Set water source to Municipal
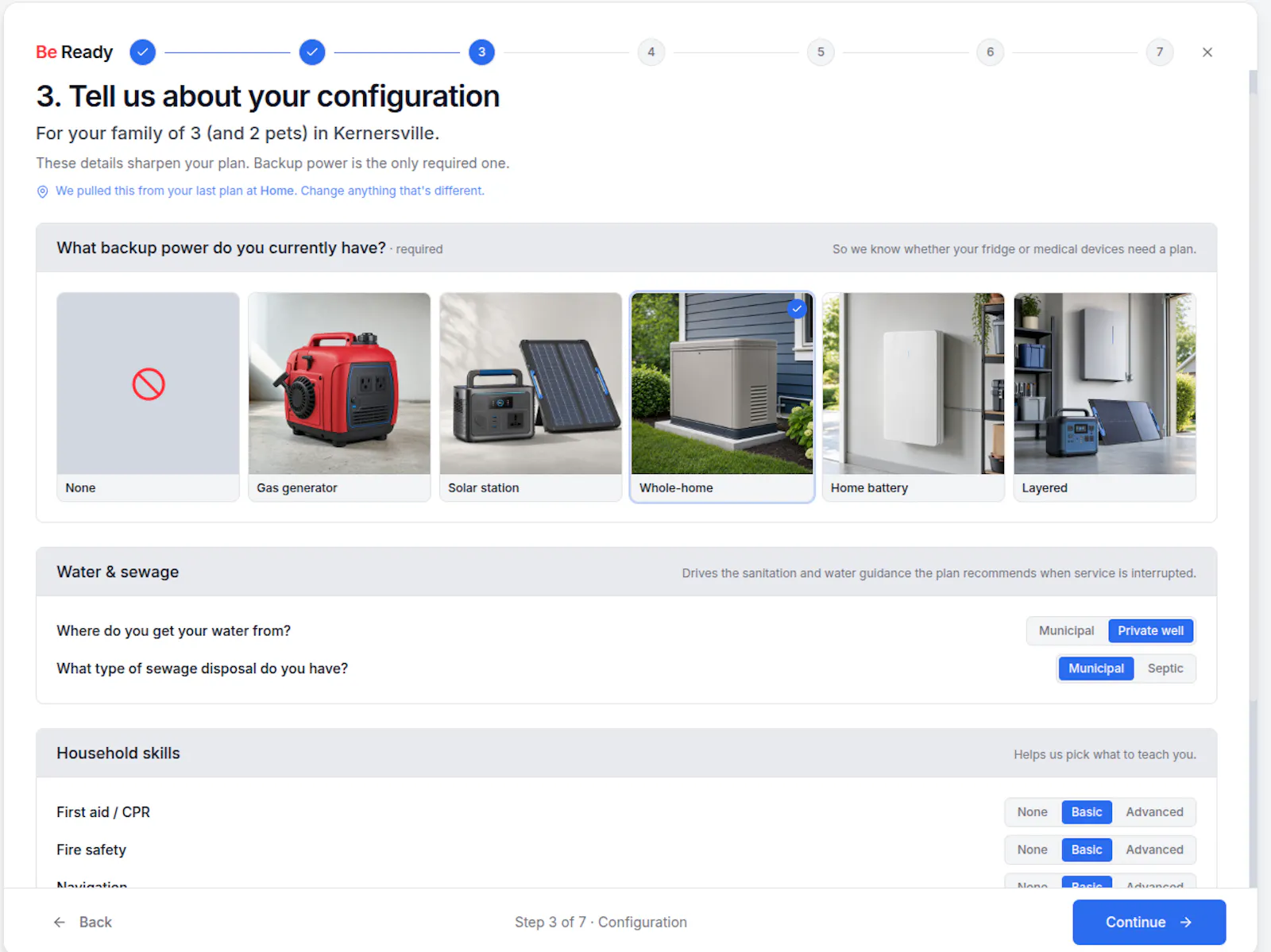Image resolution: width=1271 pixels, height=952 pixels. coord(1066,630)
